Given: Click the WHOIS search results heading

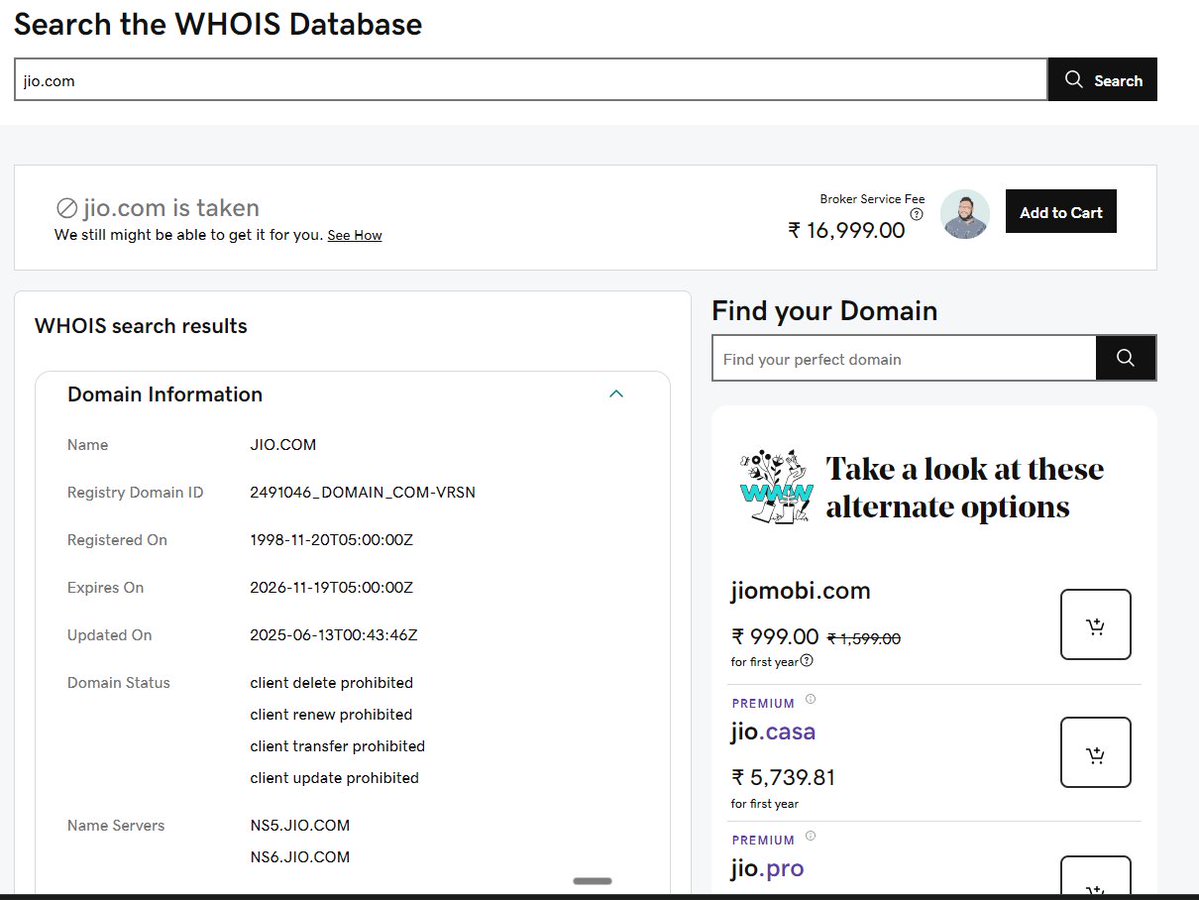Looking at the screenshot, I should coord(141,326).
